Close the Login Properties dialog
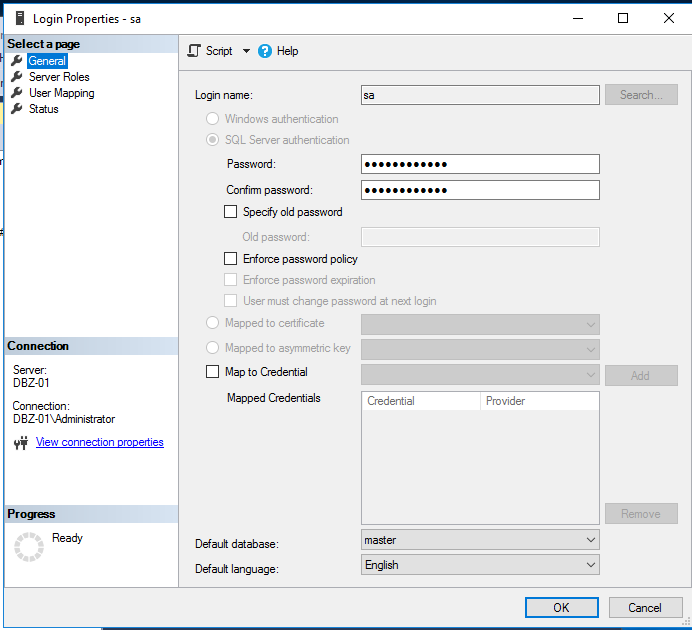This screenshot has height=630, width=692. pyautogui.click(x=669, y=18)
